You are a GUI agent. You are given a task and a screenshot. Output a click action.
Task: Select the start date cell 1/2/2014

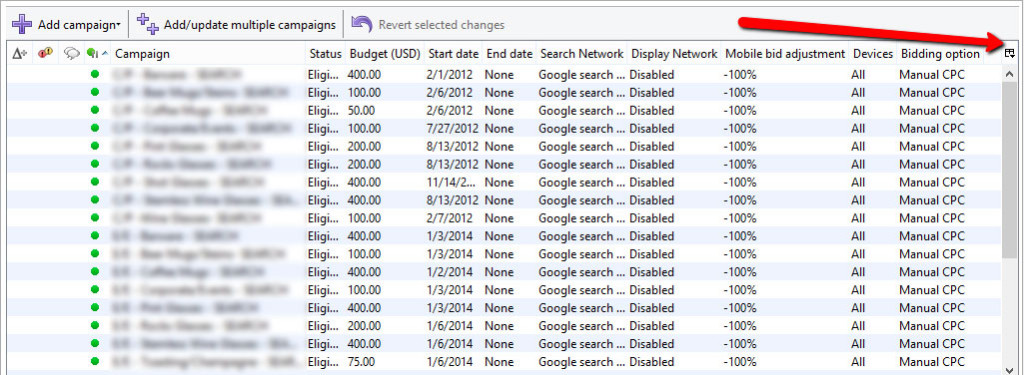(448, 272)
